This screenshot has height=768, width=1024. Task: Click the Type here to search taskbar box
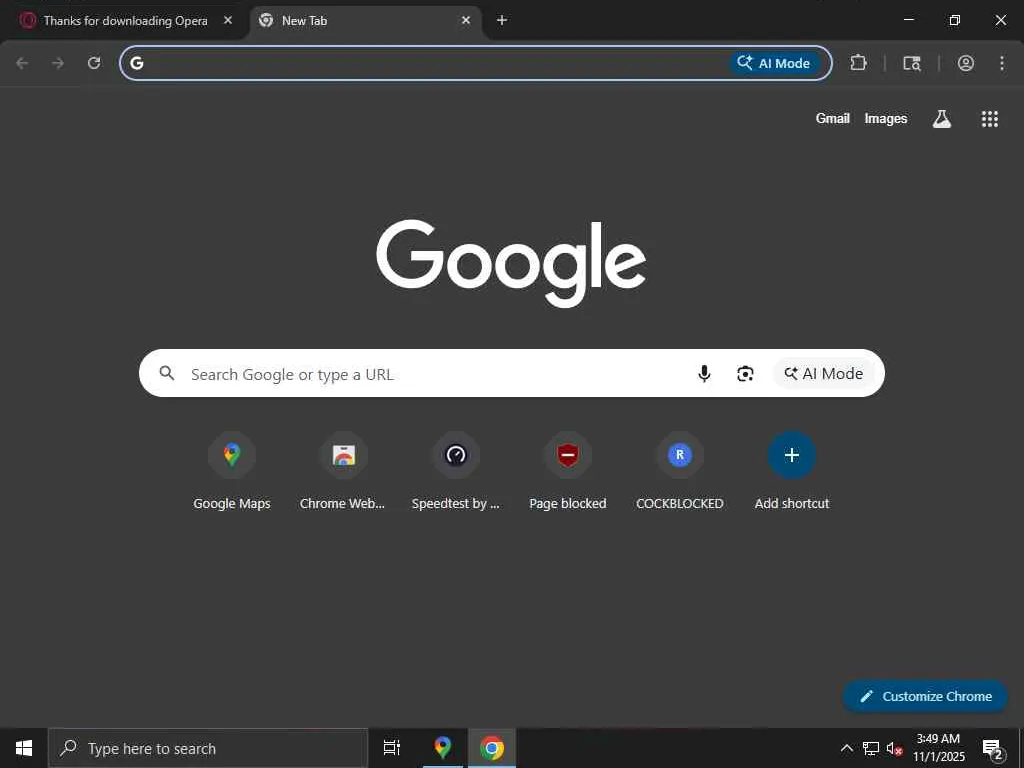click(x=208, y=748)
